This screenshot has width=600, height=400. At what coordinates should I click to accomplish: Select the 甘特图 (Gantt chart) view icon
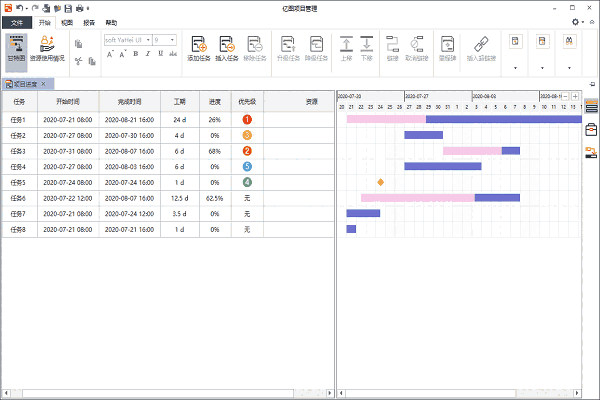(x=17, y=49)
